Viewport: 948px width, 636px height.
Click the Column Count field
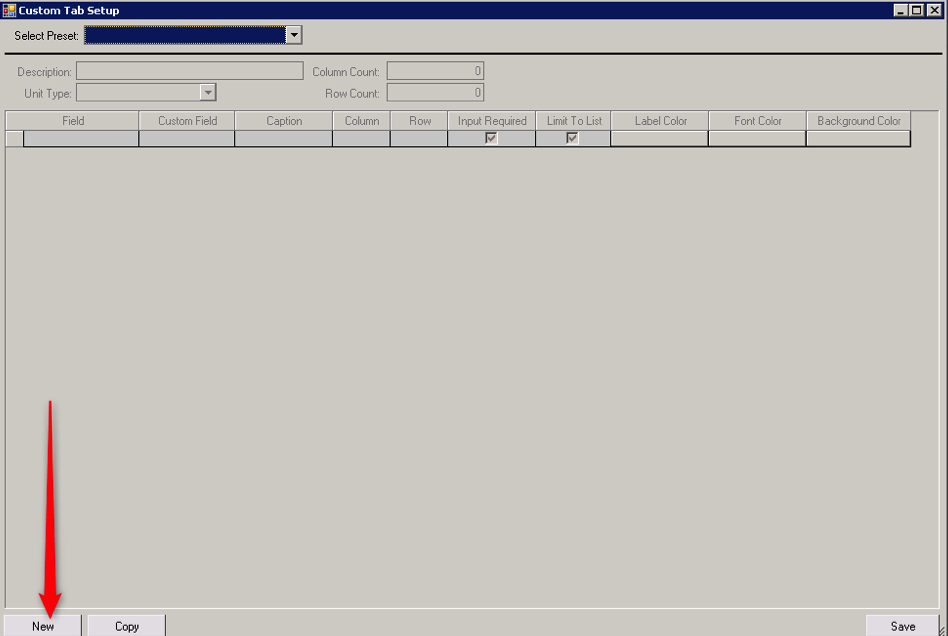coord(435,71)
